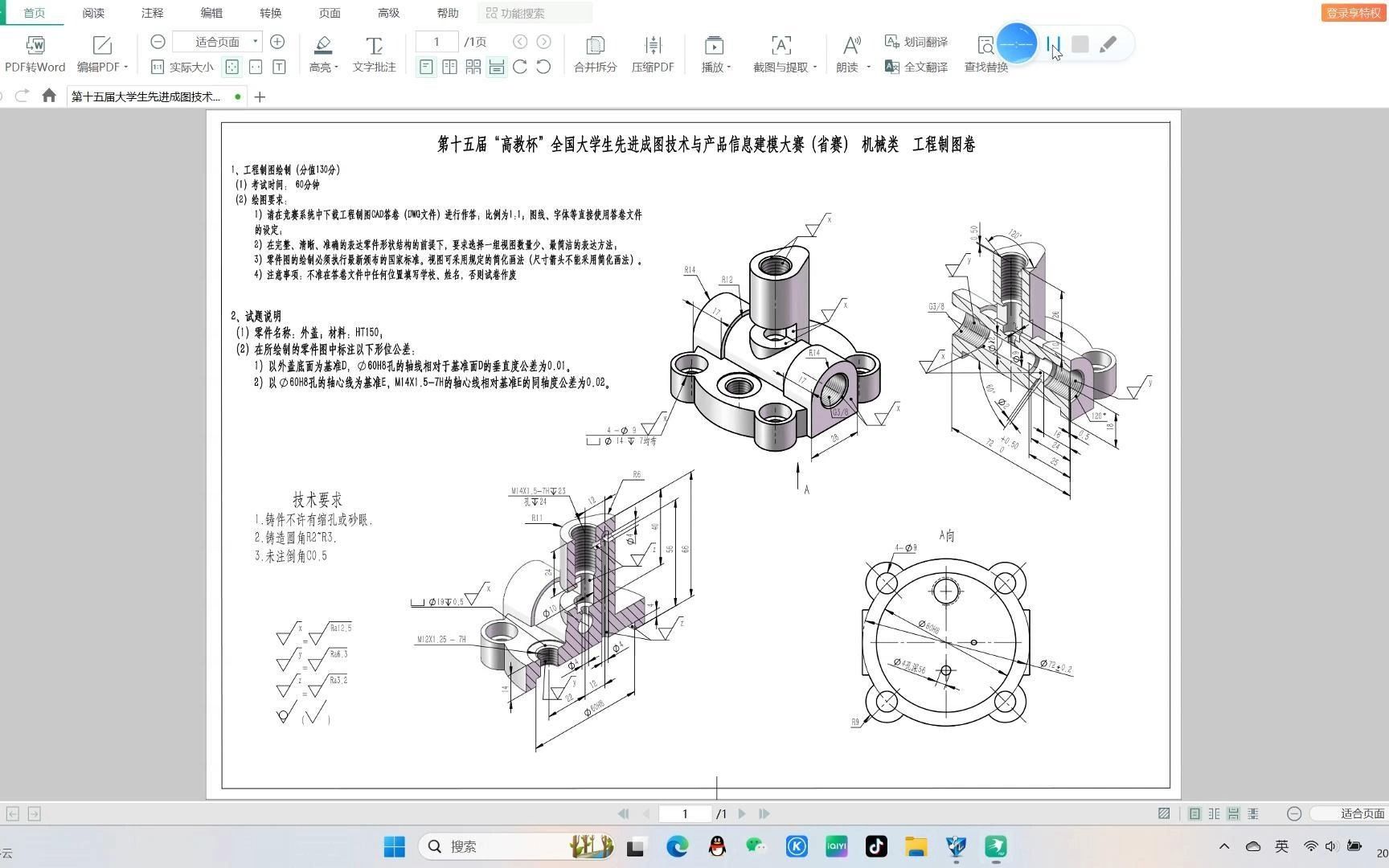1389x868 pixels.
Task: Click the 功能搜索 search box
Action: pos(535,13)
